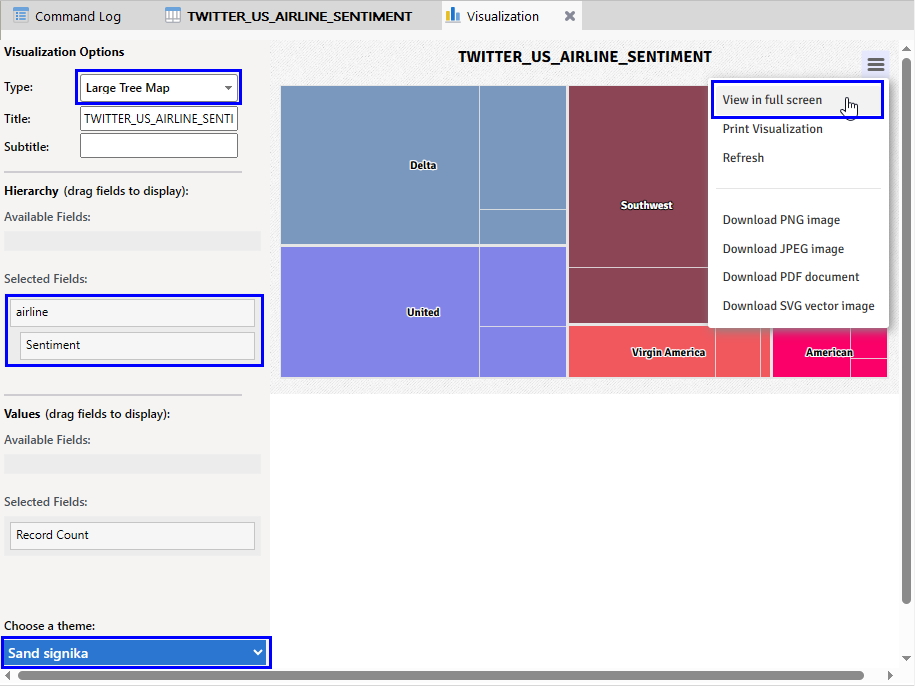Viewport: 915px width, 686px height.
Task: Click the Visualization Options heading
Action: (x=64, y=52)
